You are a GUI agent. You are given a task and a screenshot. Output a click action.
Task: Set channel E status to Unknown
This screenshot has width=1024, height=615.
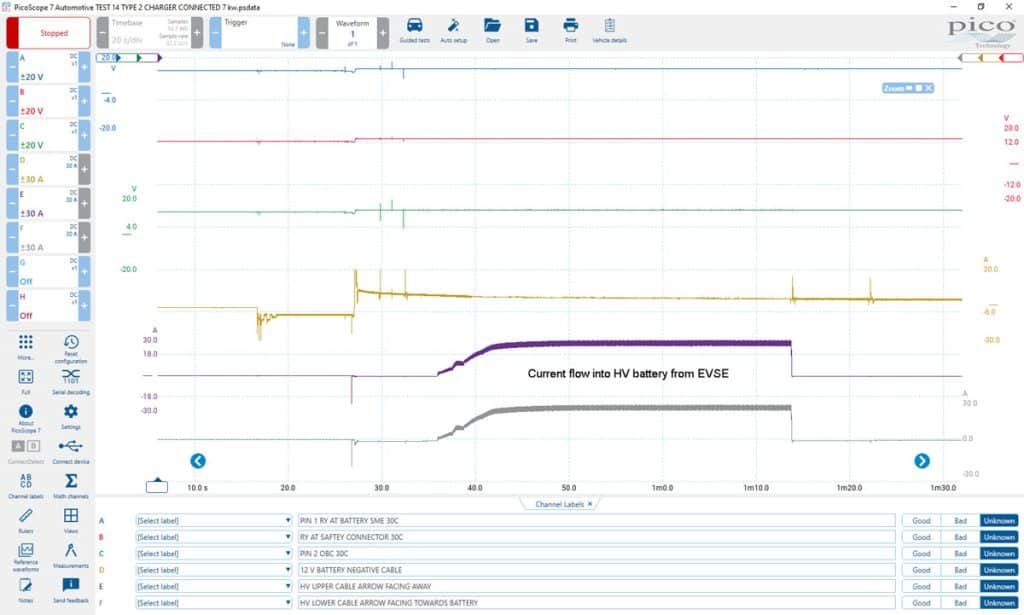click(999, 586)
